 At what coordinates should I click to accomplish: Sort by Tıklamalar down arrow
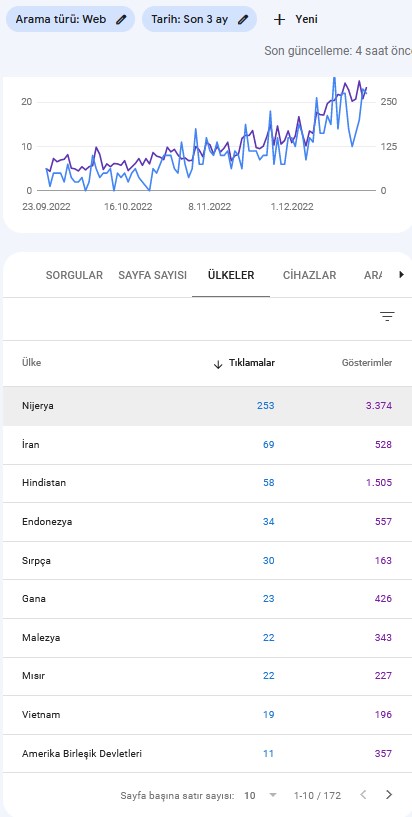click(218, 364)
